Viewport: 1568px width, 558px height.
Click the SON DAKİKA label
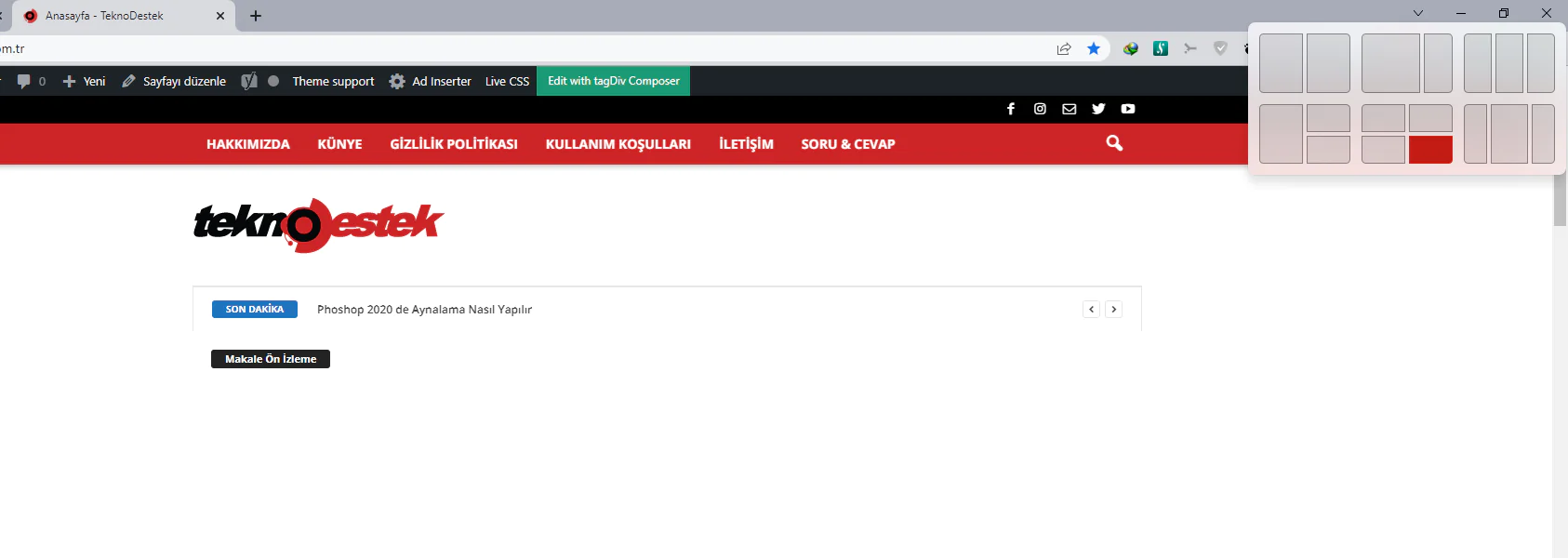(255, 310)
